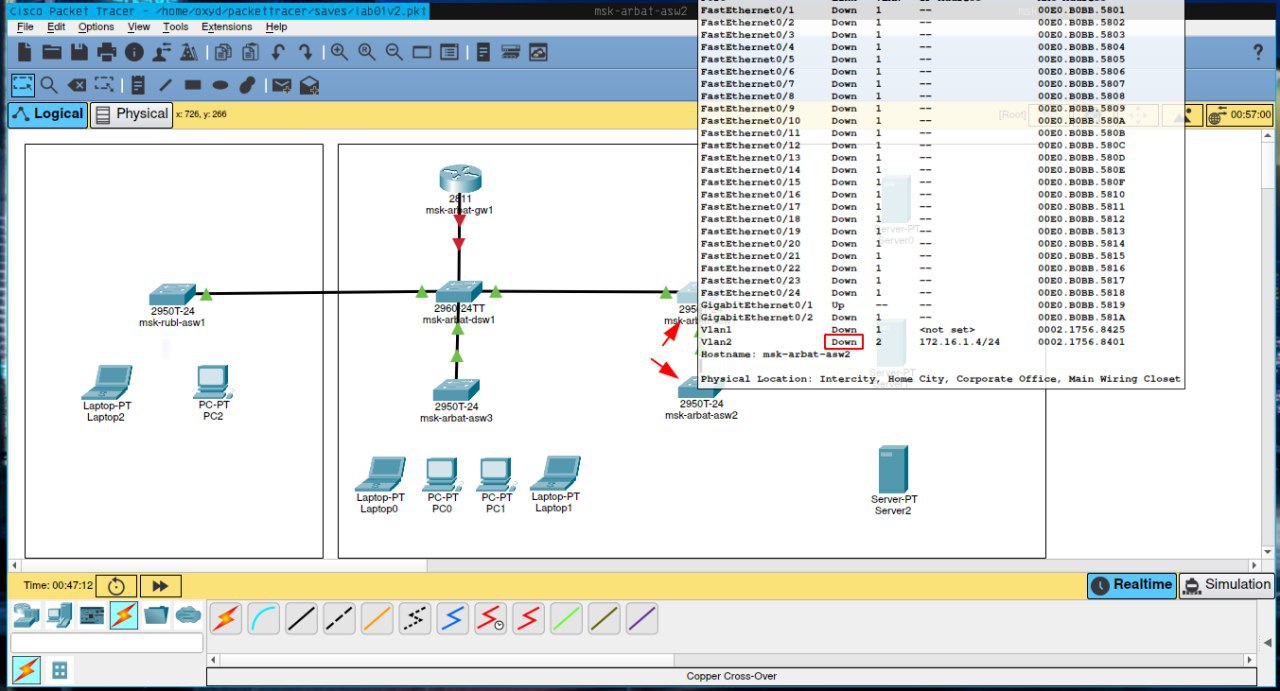Reset zoom level icon
Image resolution: width=1280 pixels, height=691 pixels.
pos(367,52)
